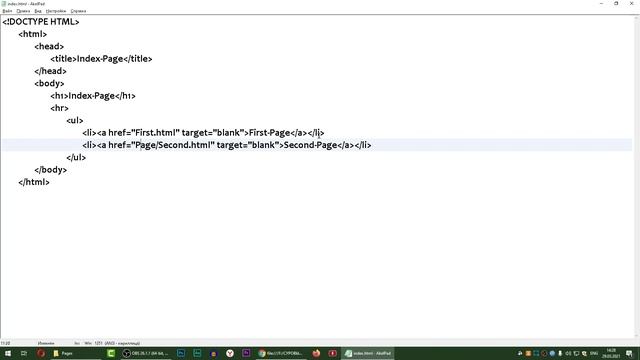This screenshot has height=360, width=640.
Task: Place cursor on the <title>Index-Page</title> line
Action: point(101,59)
